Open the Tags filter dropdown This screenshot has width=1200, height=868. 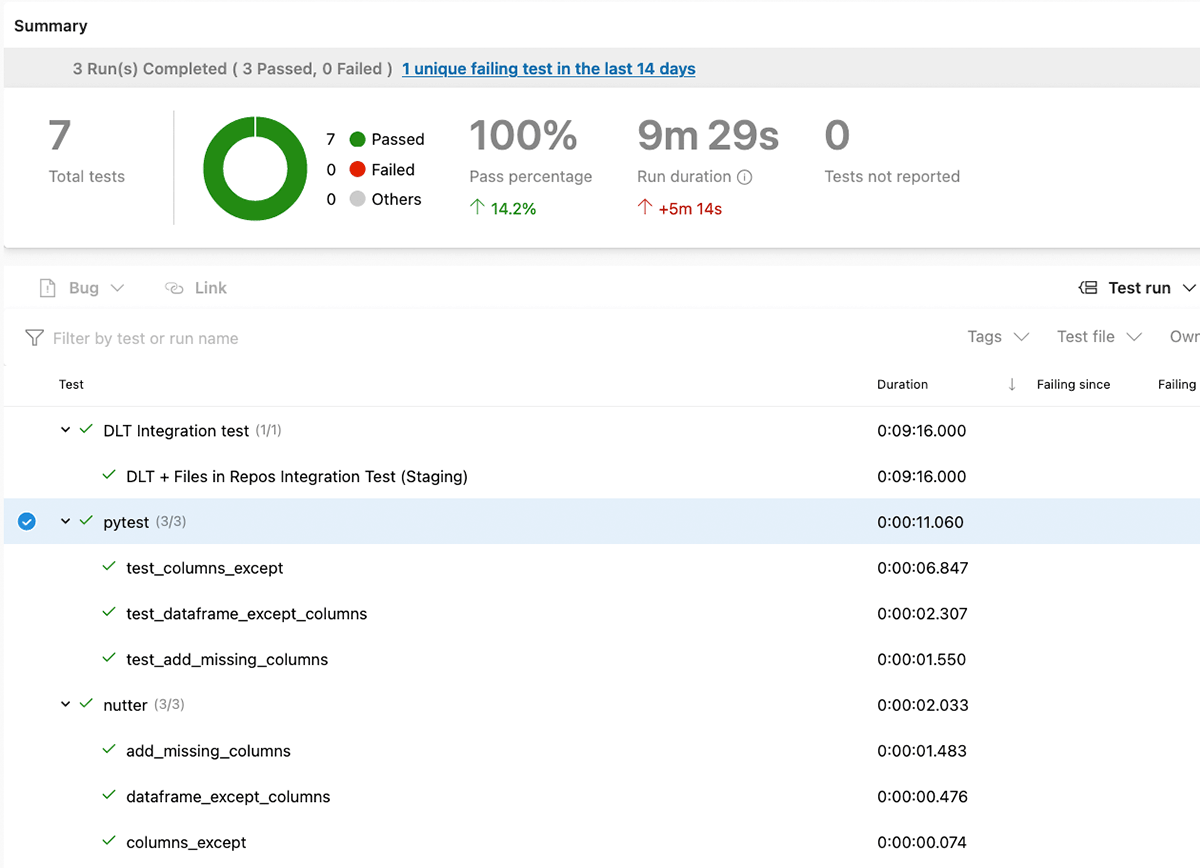pos(997,337)
